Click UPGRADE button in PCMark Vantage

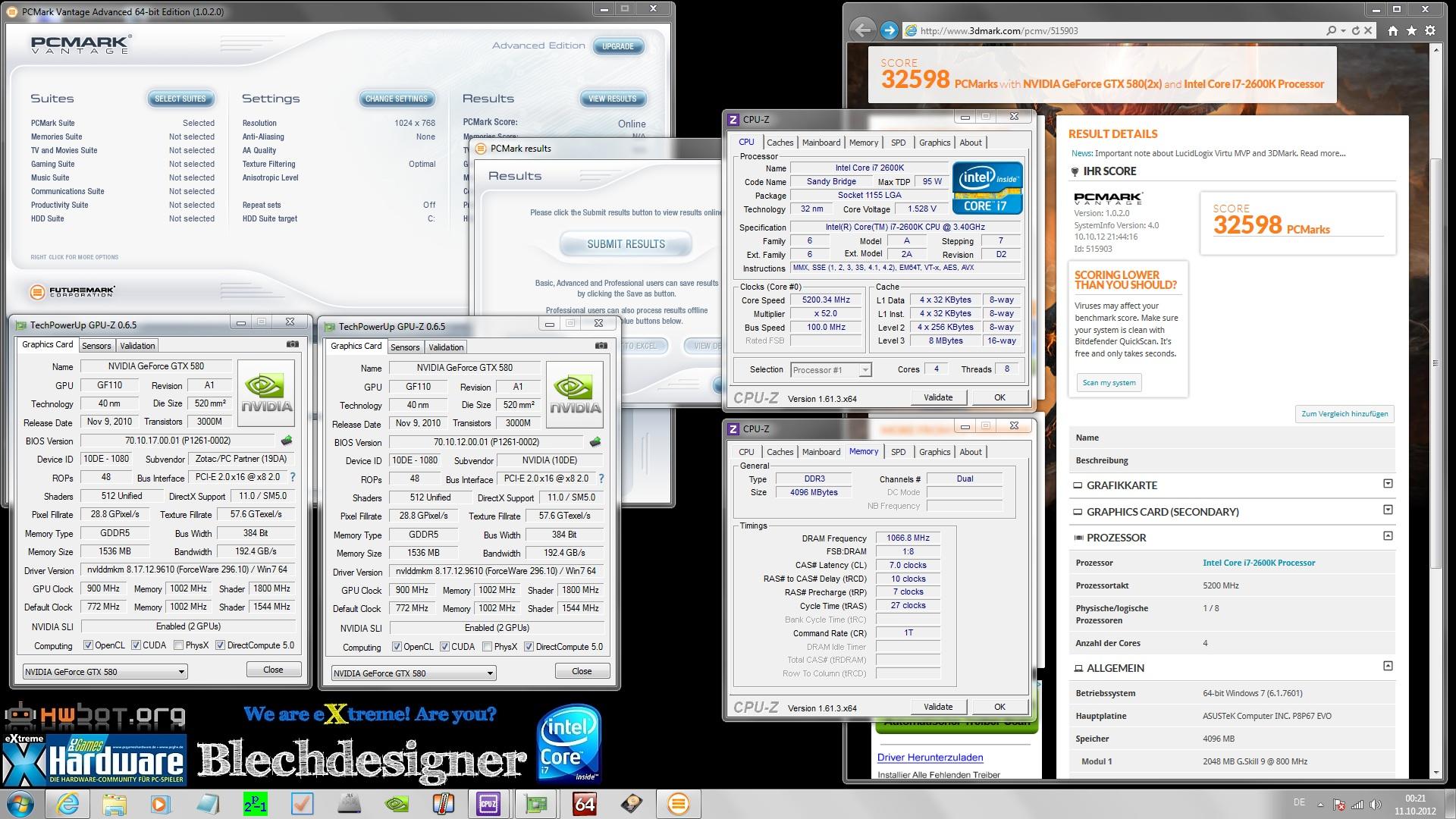pyautogui.click(x=618, y=46)
